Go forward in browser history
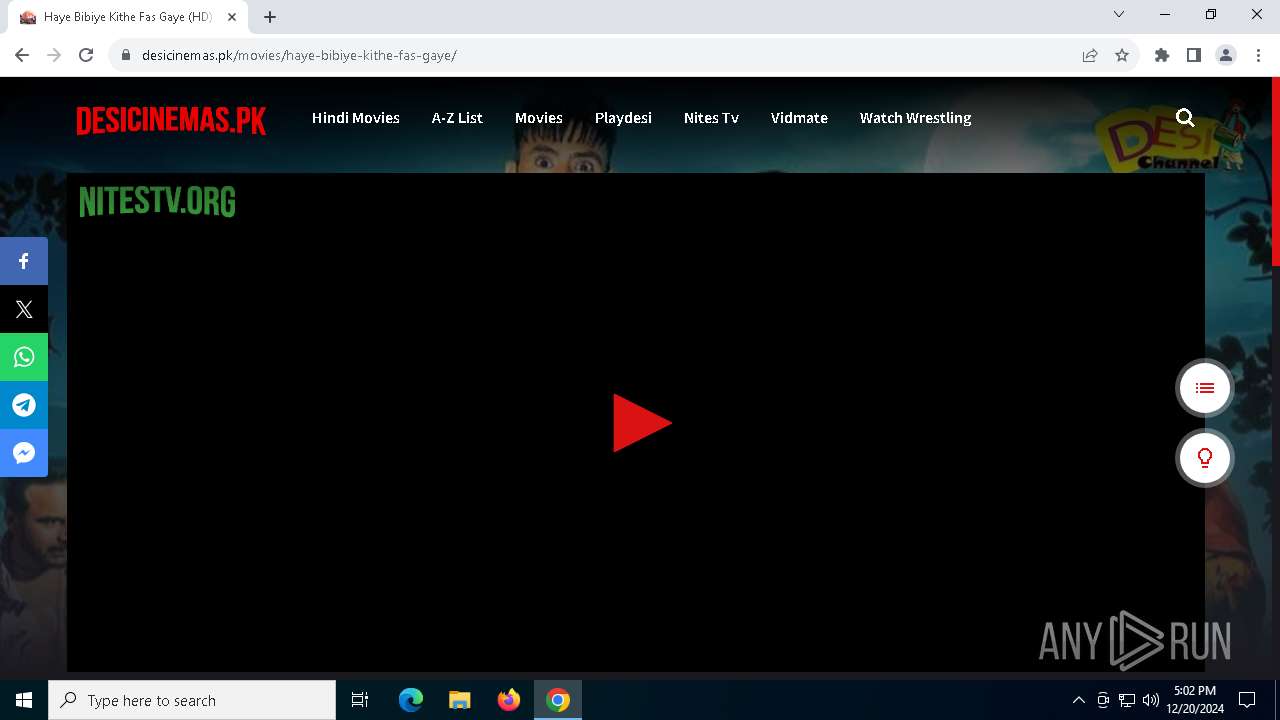The image size is (1280, 720). tap(54, 55)
